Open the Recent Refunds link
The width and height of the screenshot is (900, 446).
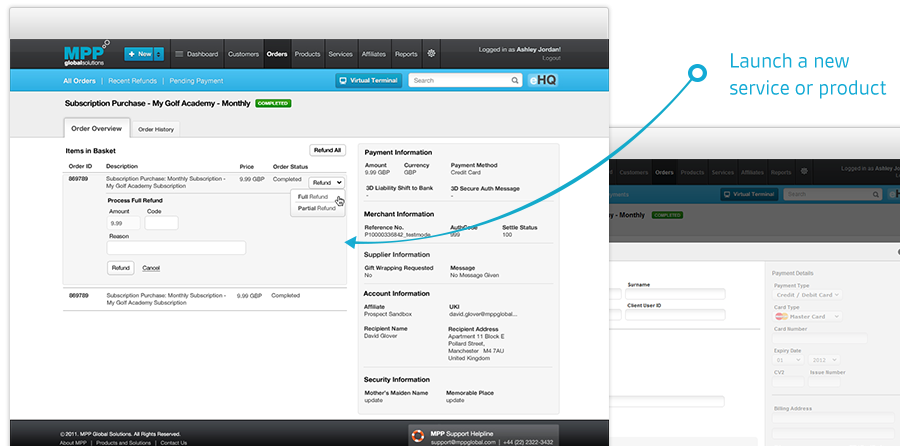click(x=131, y=80)
